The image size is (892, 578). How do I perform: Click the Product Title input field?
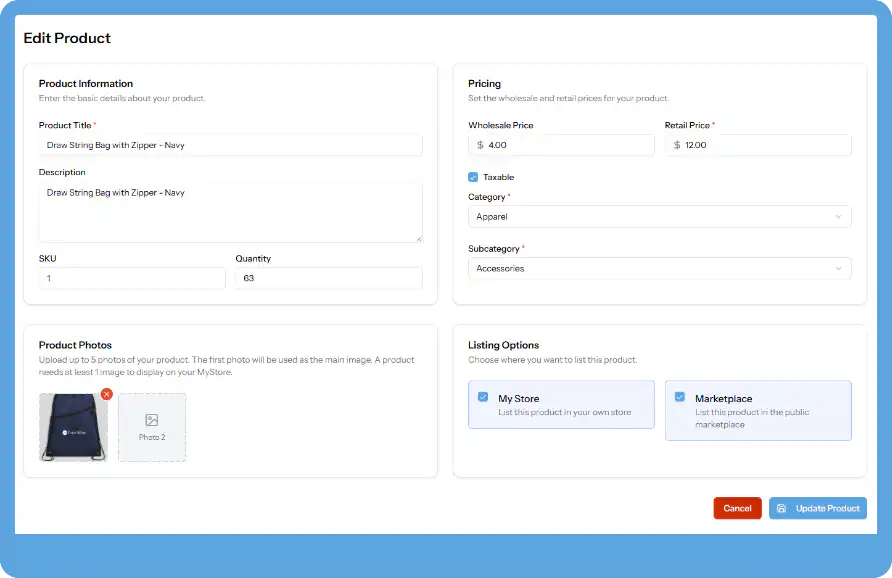pyautogui.click(x=231, y=144)
